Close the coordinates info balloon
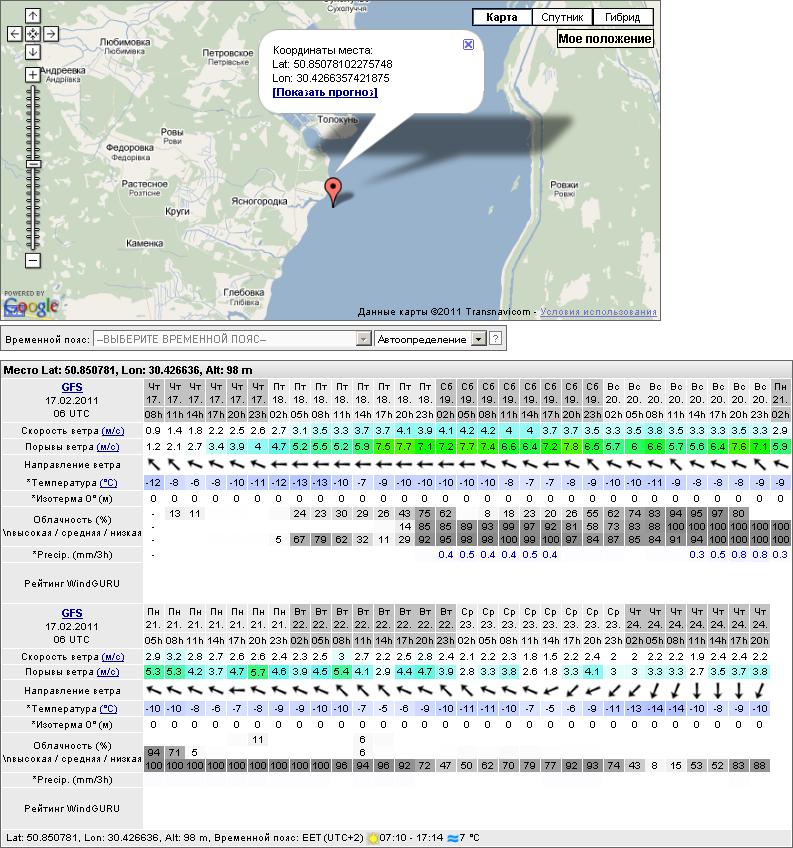 [468, 45]
